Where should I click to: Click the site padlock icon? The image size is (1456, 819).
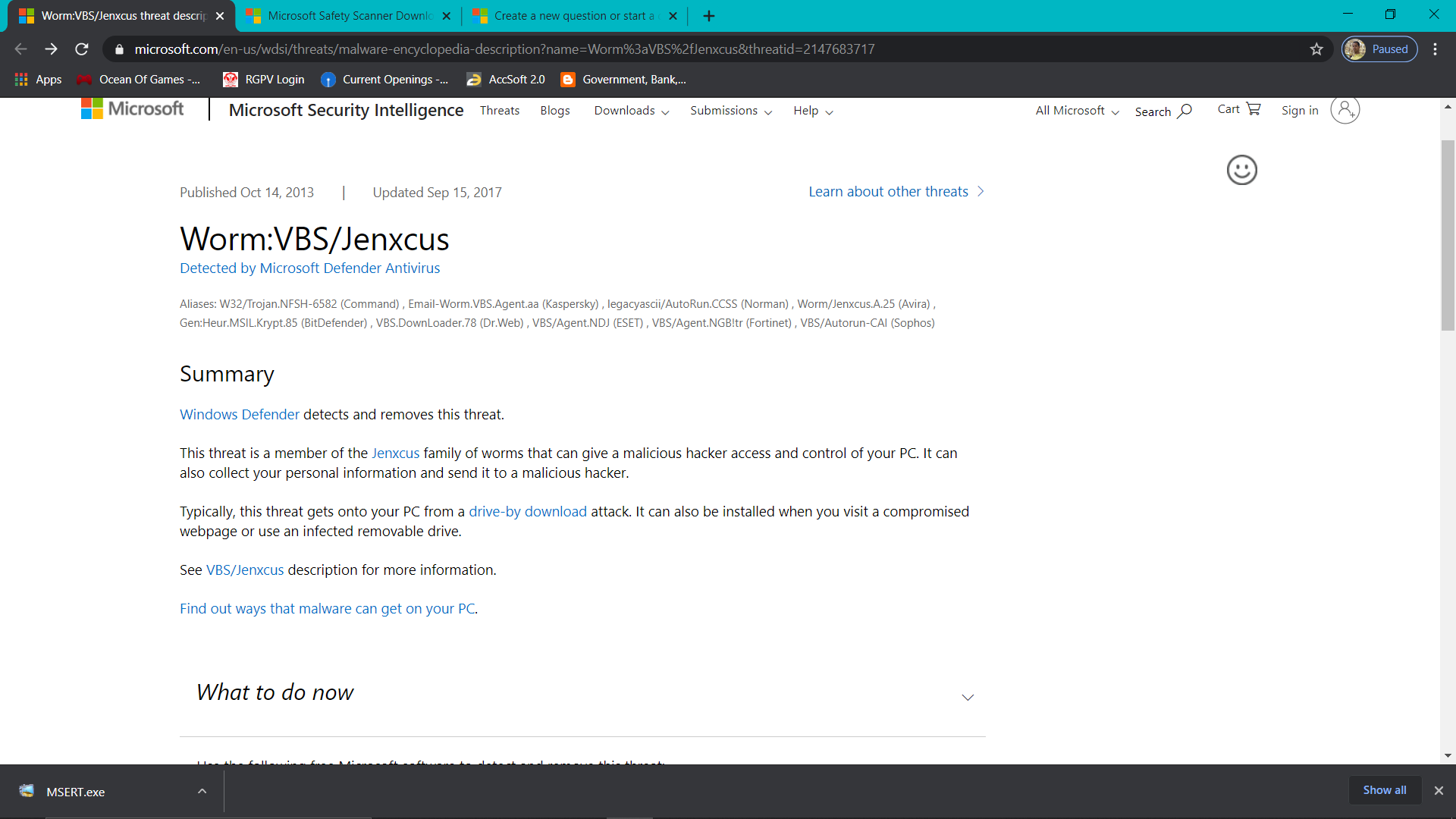[x=119, y=49]
